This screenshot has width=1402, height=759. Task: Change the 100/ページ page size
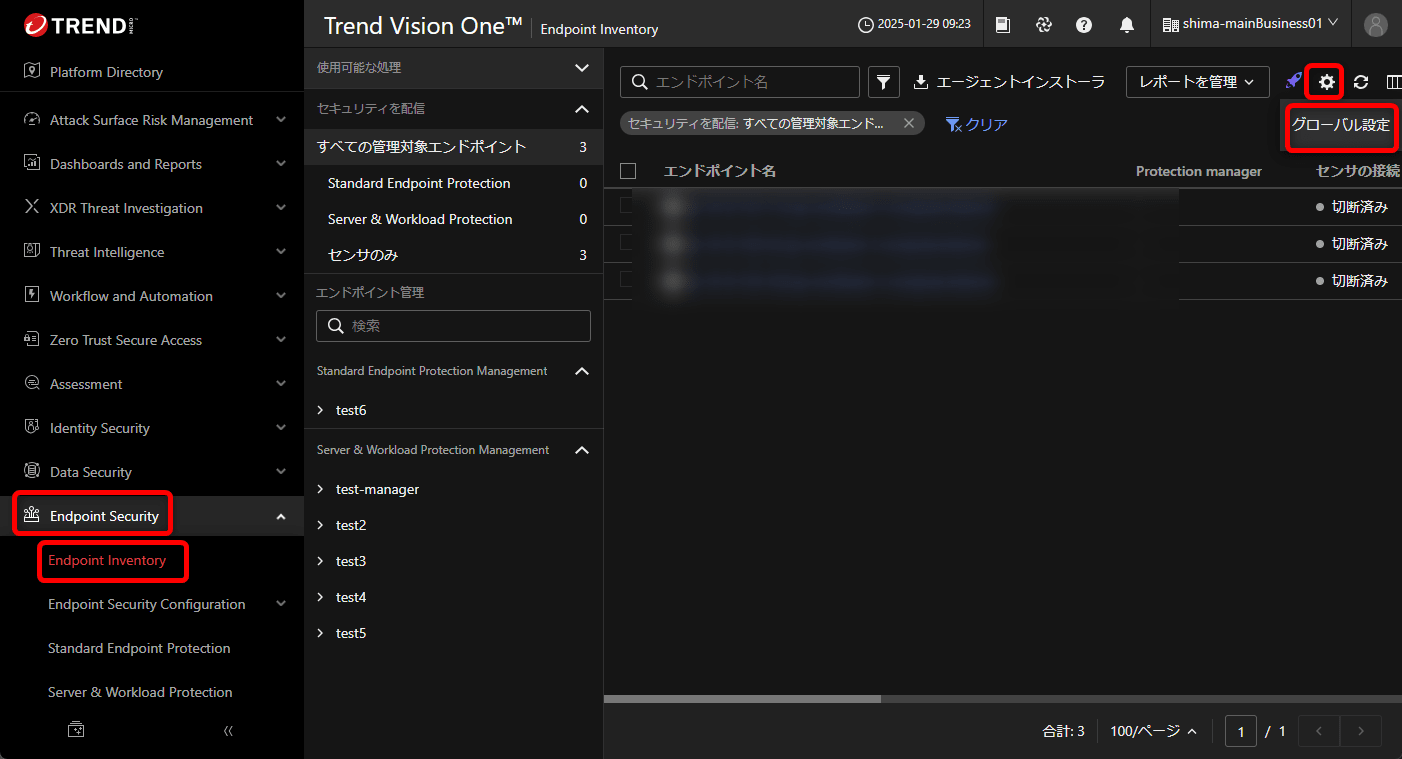point(1154,731)
